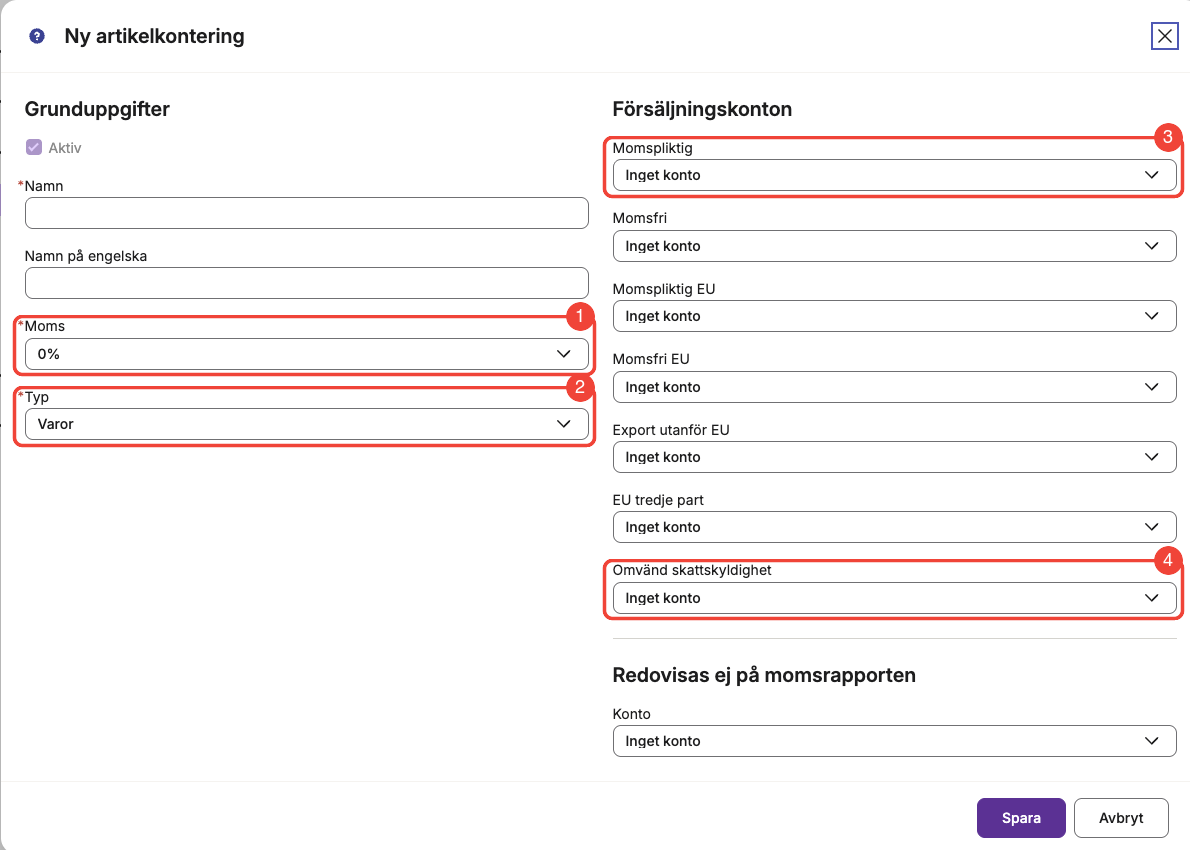The width and height of the screenshot is (1190, 850).
Task: Click the help question mark icon
Action: [36, 36]
